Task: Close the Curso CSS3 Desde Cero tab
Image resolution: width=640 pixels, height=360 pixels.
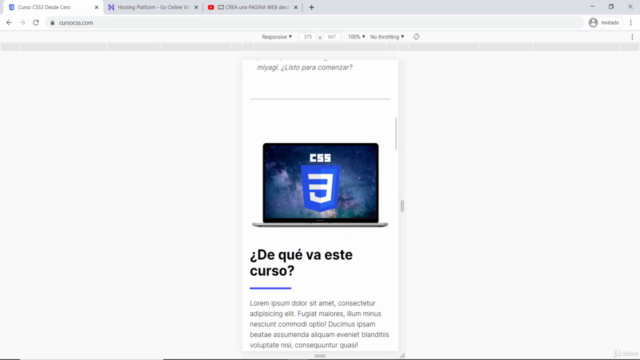Action: (x=97, y=7)
